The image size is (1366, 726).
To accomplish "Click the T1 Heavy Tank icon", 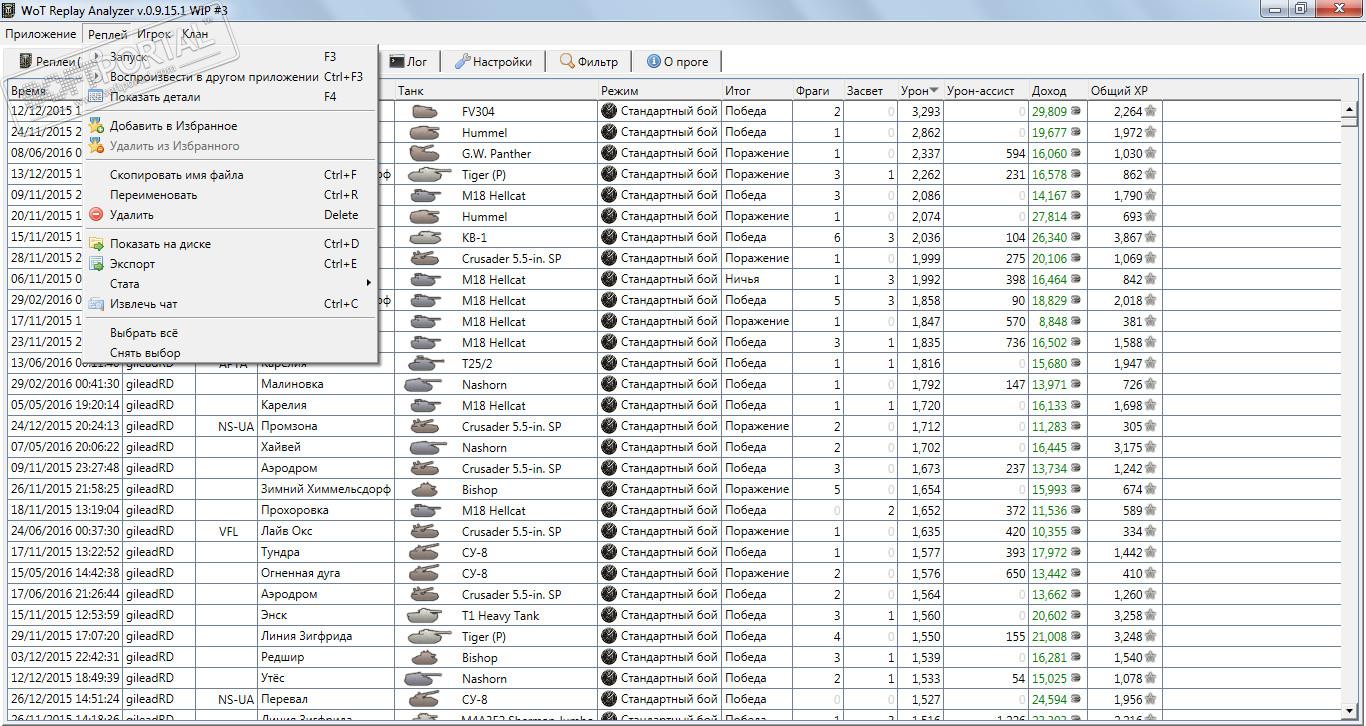I will [426, 616].
